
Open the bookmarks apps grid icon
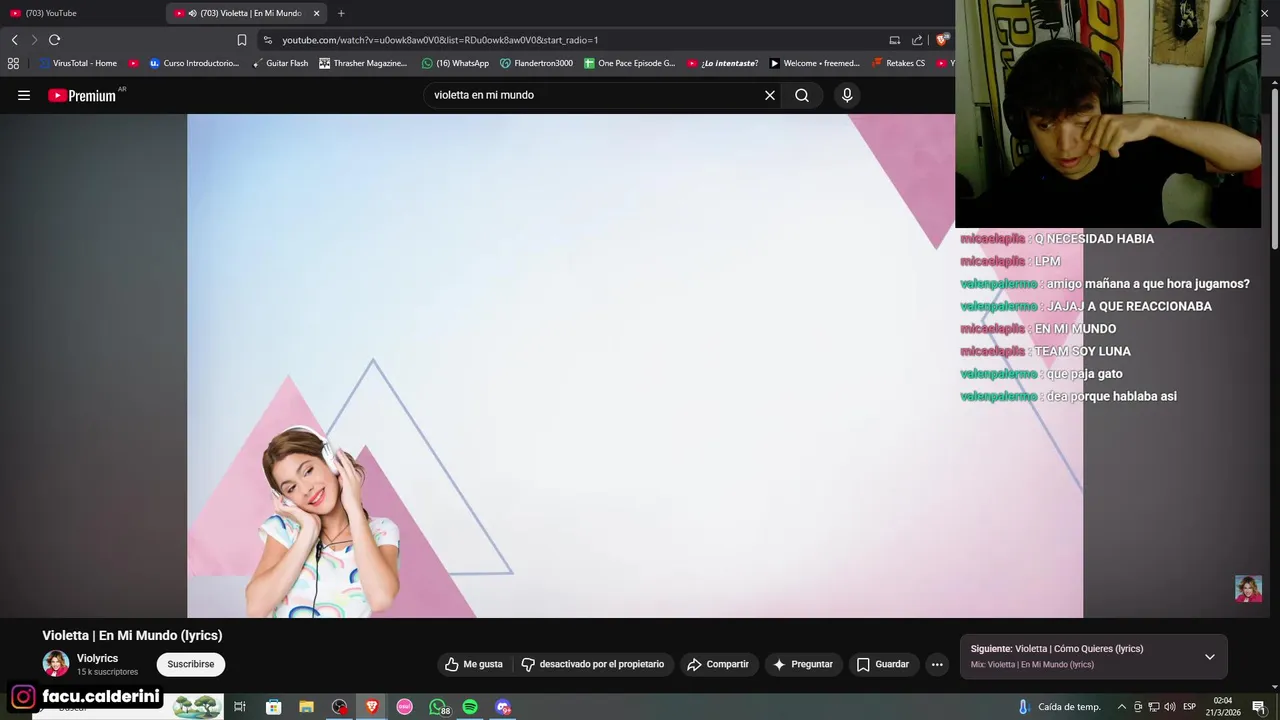pyautogui.click(x=13, y=63)
